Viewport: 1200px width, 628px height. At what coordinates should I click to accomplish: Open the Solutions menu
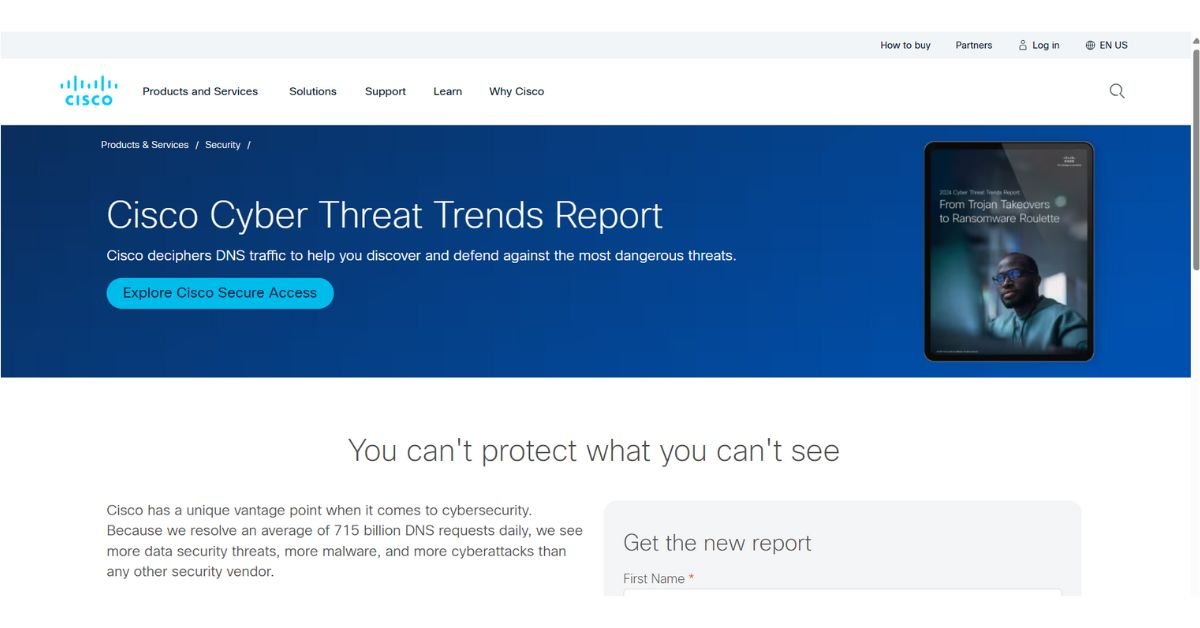click(x=312, y=91)
